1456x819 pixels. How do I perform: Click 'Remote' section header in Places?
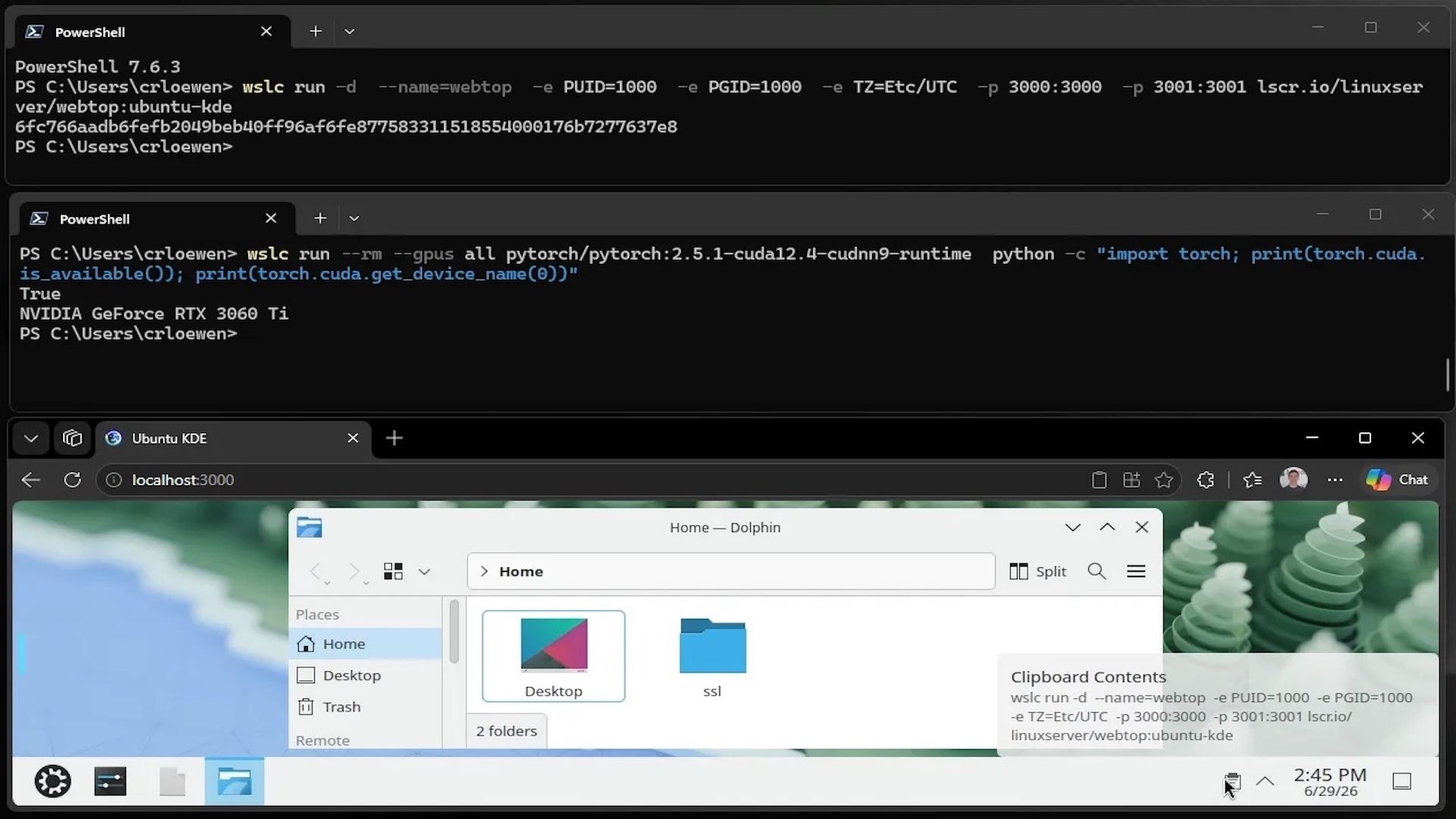[322, 741]
